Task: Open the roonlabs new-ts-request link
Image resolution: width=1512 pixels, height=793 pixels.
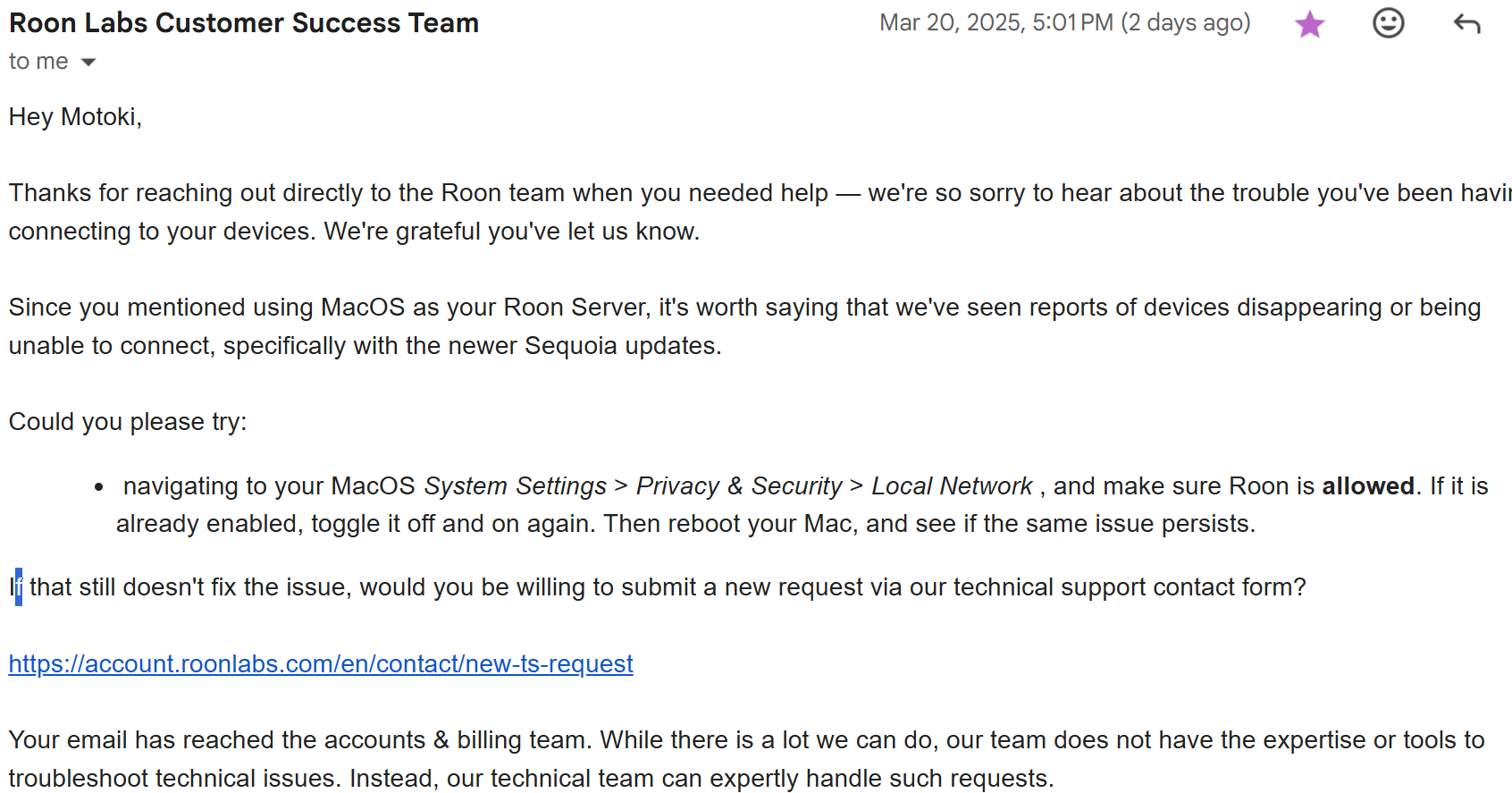Action: tap(321, 664)
